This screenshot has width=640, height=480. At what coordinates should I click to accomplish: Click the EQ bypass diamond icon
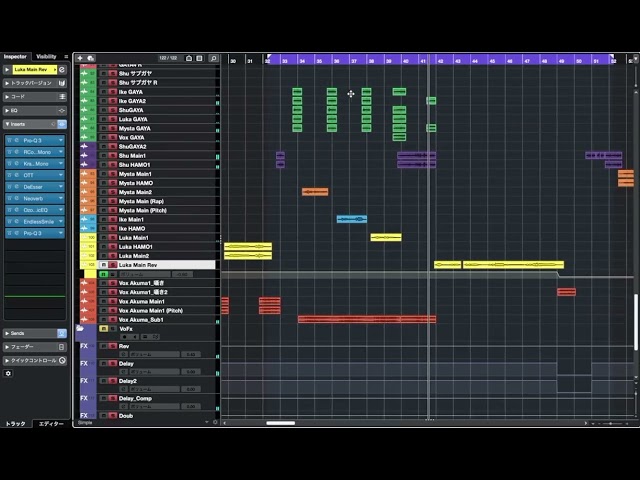(62, 111)
